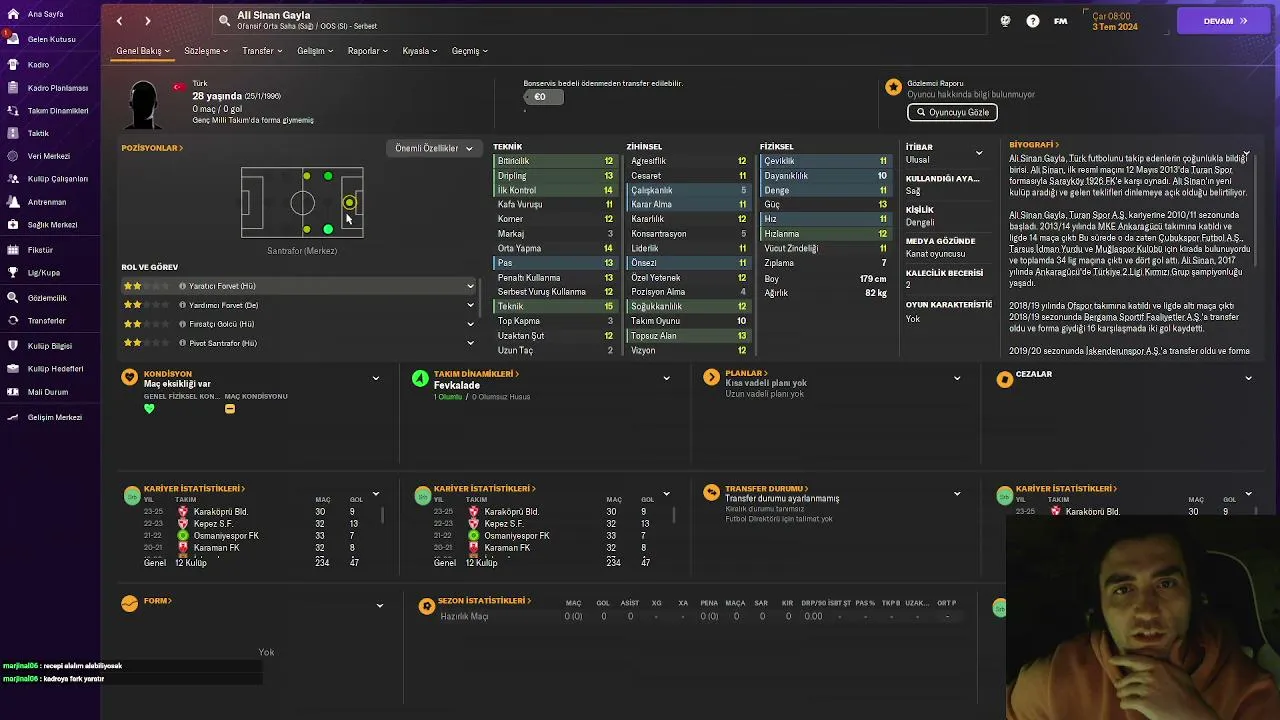The width and height of the screenshot is (1280, 720).
Task: Open the FM menu logo
Action: [x=1061, y=21]
